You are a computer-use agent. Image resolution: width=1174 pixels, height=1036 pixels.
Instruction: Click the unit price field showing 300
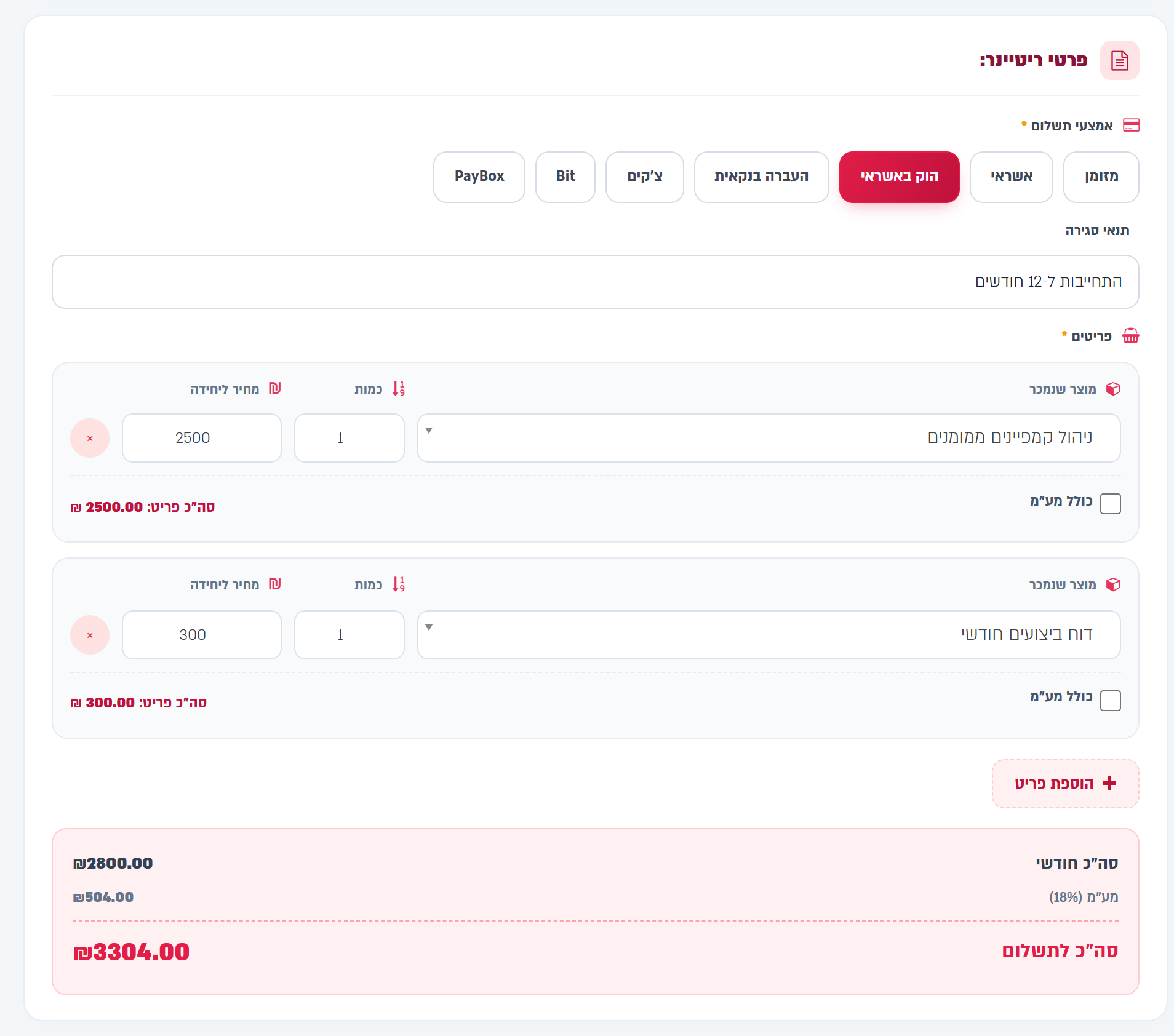pos(202,635)
